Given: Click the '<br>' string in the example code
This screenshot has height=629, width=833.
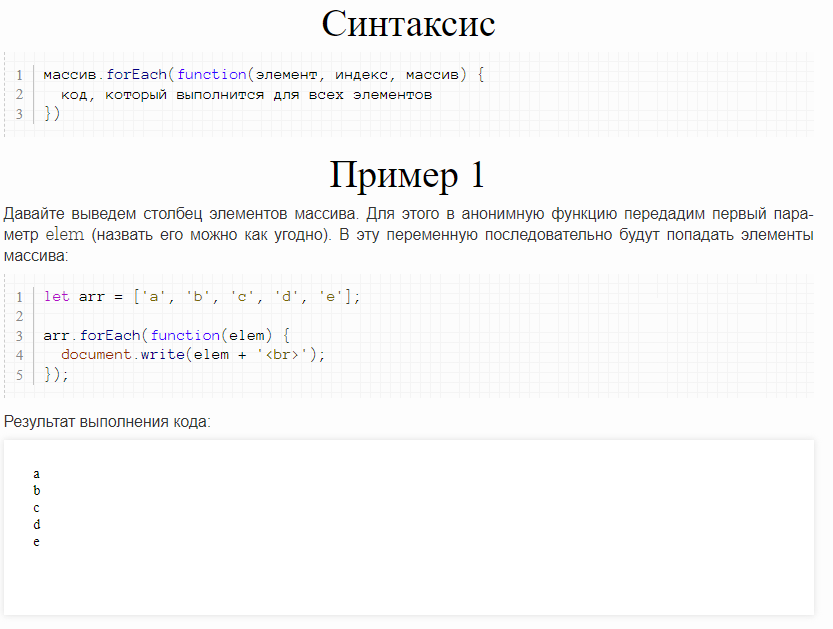Looking at the screenshot, I should pyautogui.click(x=282, y=354).
